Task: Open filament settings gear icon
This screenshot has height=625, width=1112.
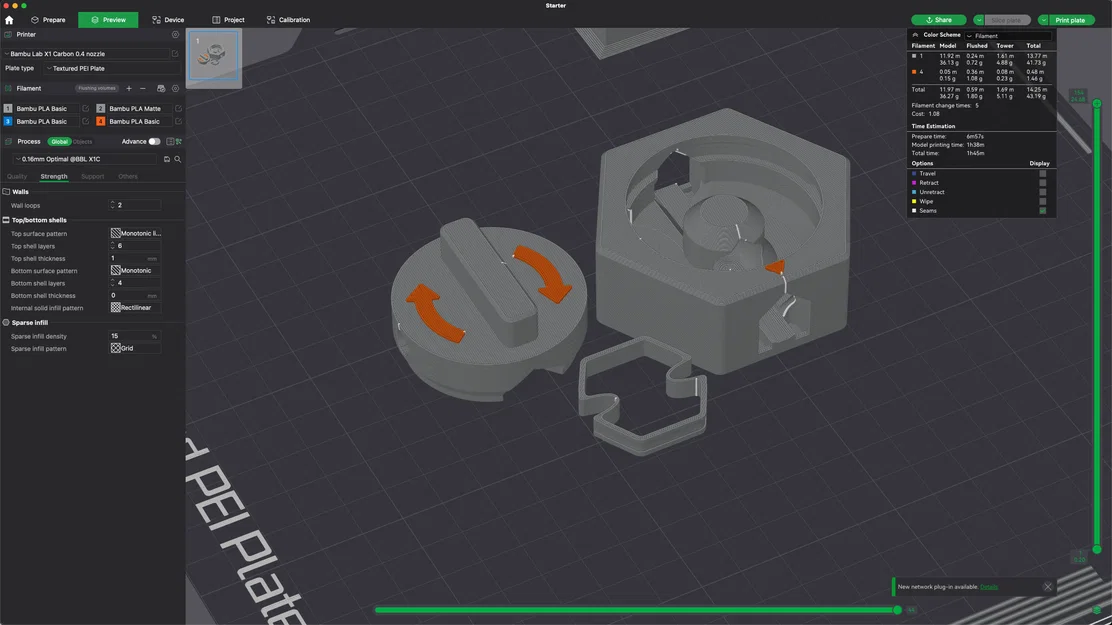Action: click(x=175, y=89)
